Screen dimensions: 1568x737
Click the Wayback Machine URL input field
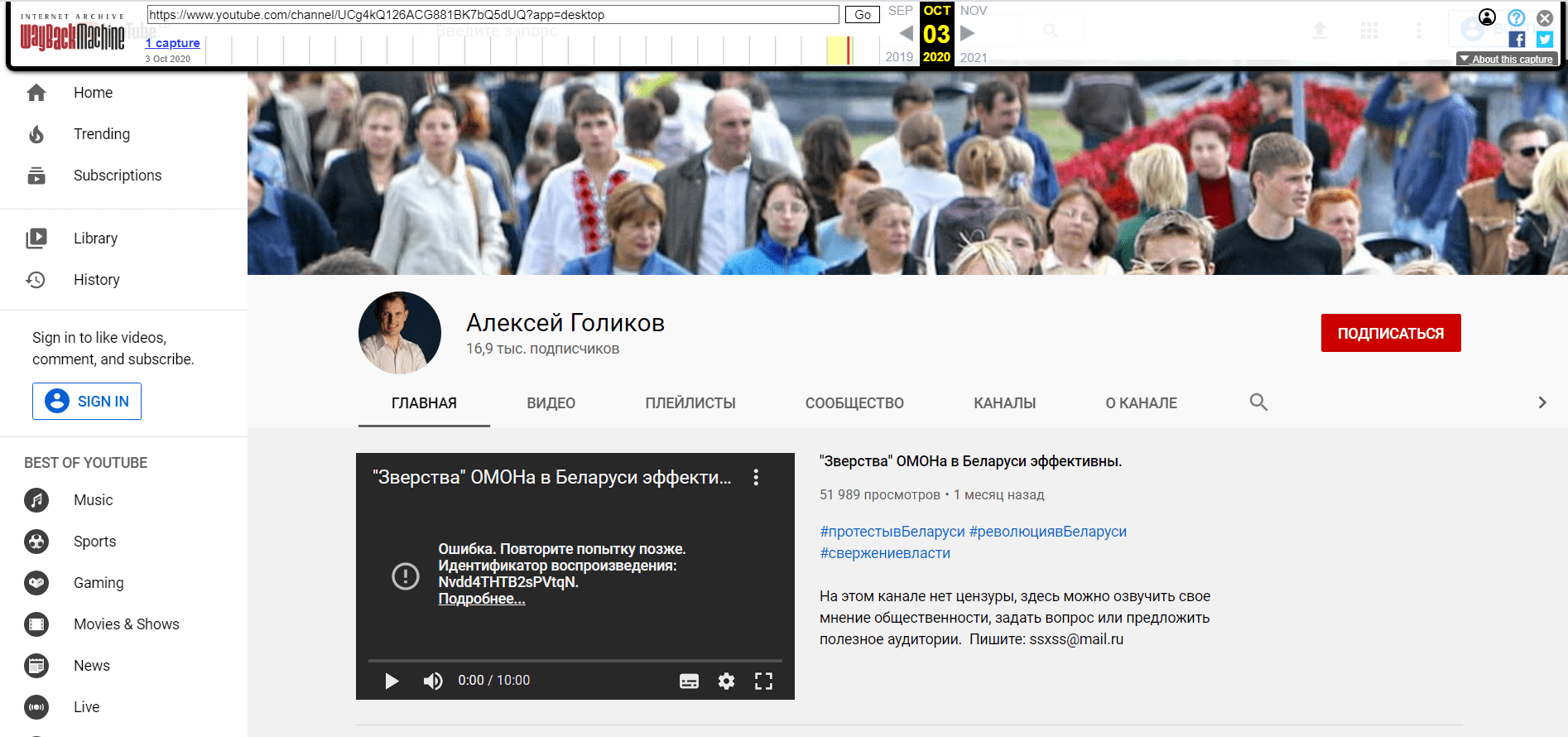(493, 15)
